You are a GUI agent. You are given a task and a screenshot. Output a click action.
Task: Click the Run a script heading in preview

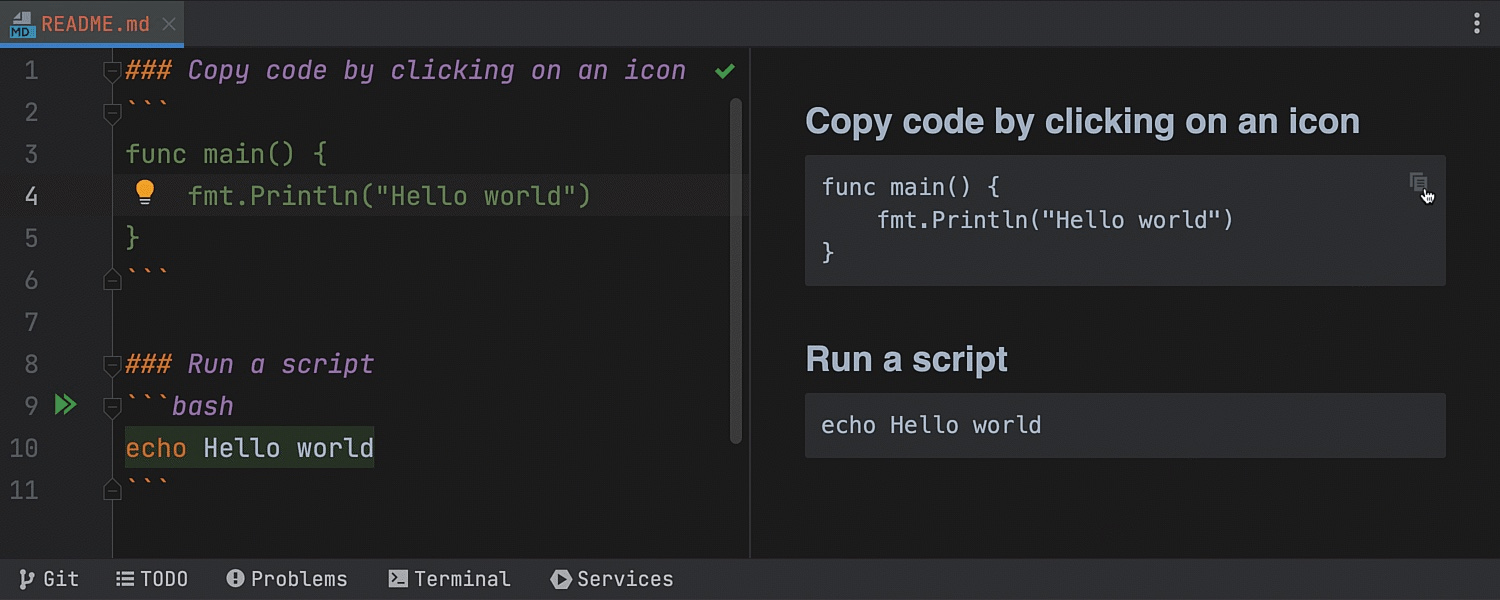pos(906,359)
